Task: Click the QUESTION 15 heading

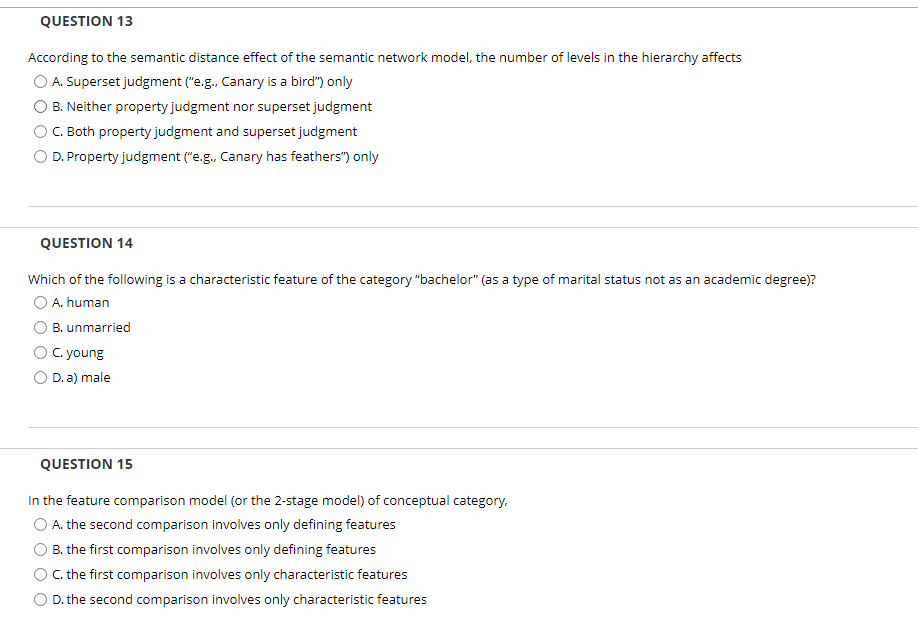Action: click(x=87, y=463)
